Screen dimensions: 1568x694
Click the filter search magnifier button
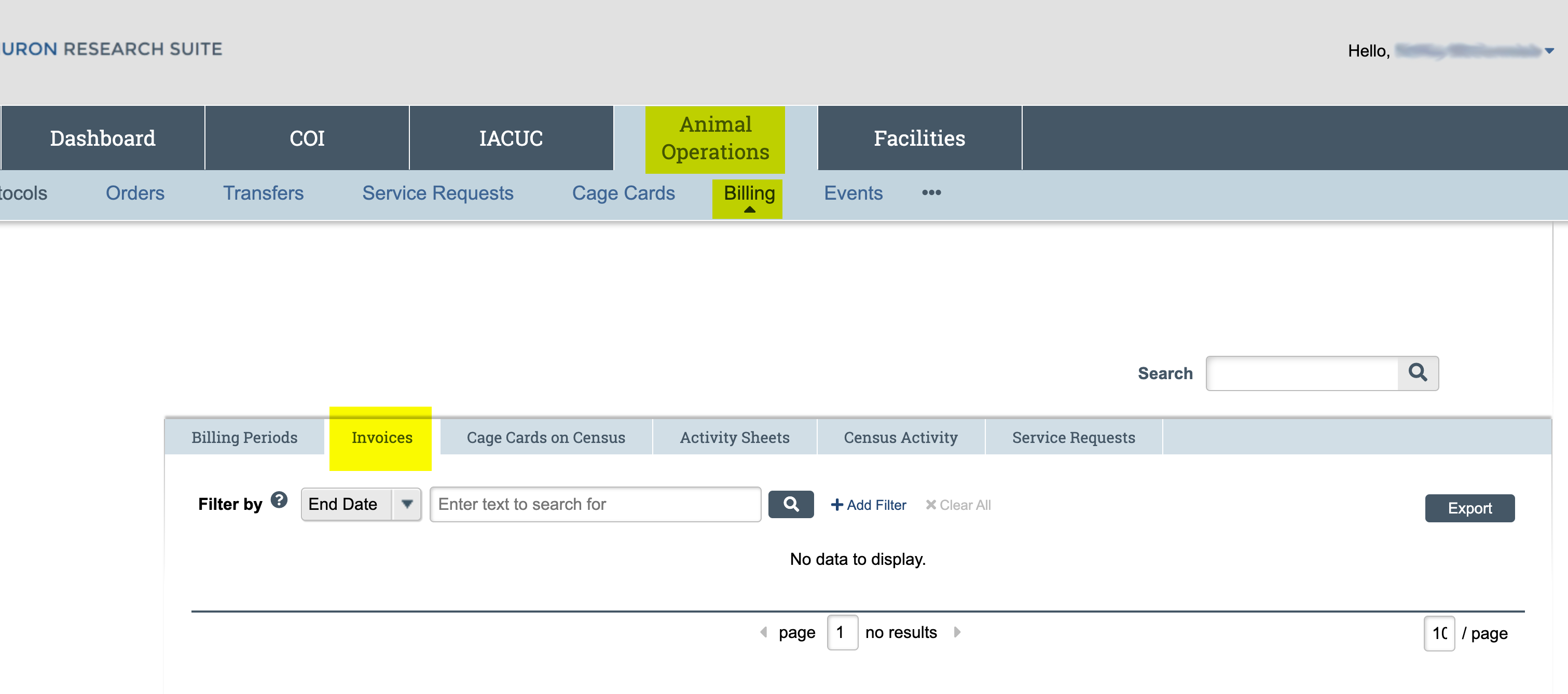(790, 504)
